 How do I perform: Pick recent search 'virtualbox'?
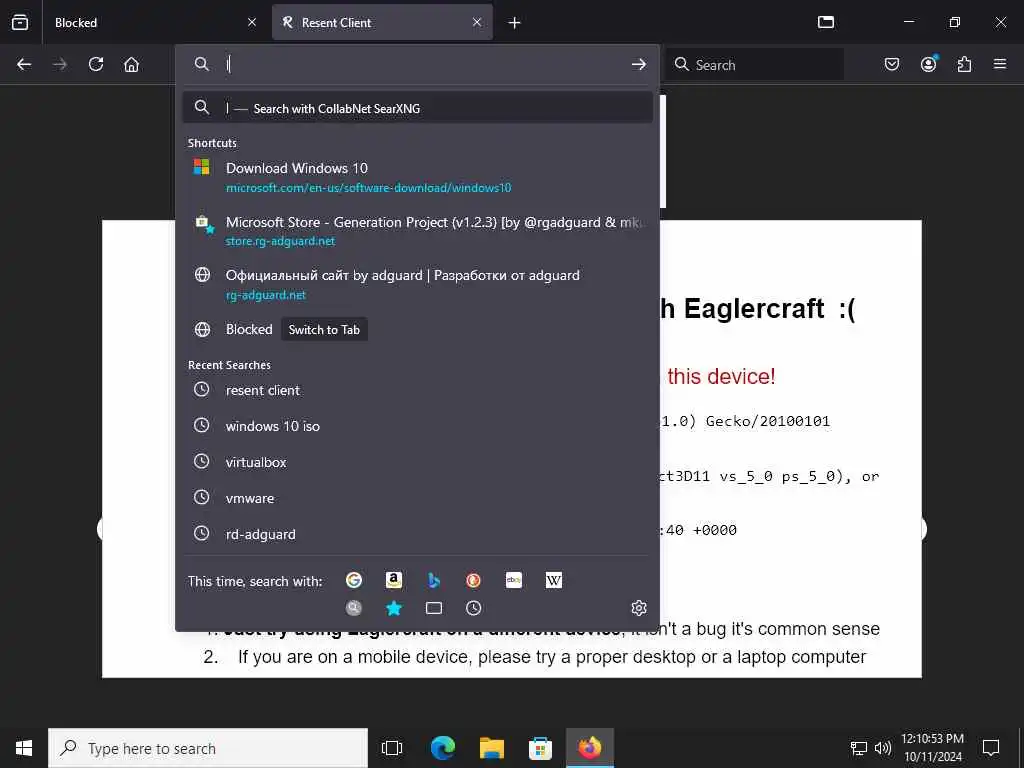click(x=417, y=462)
